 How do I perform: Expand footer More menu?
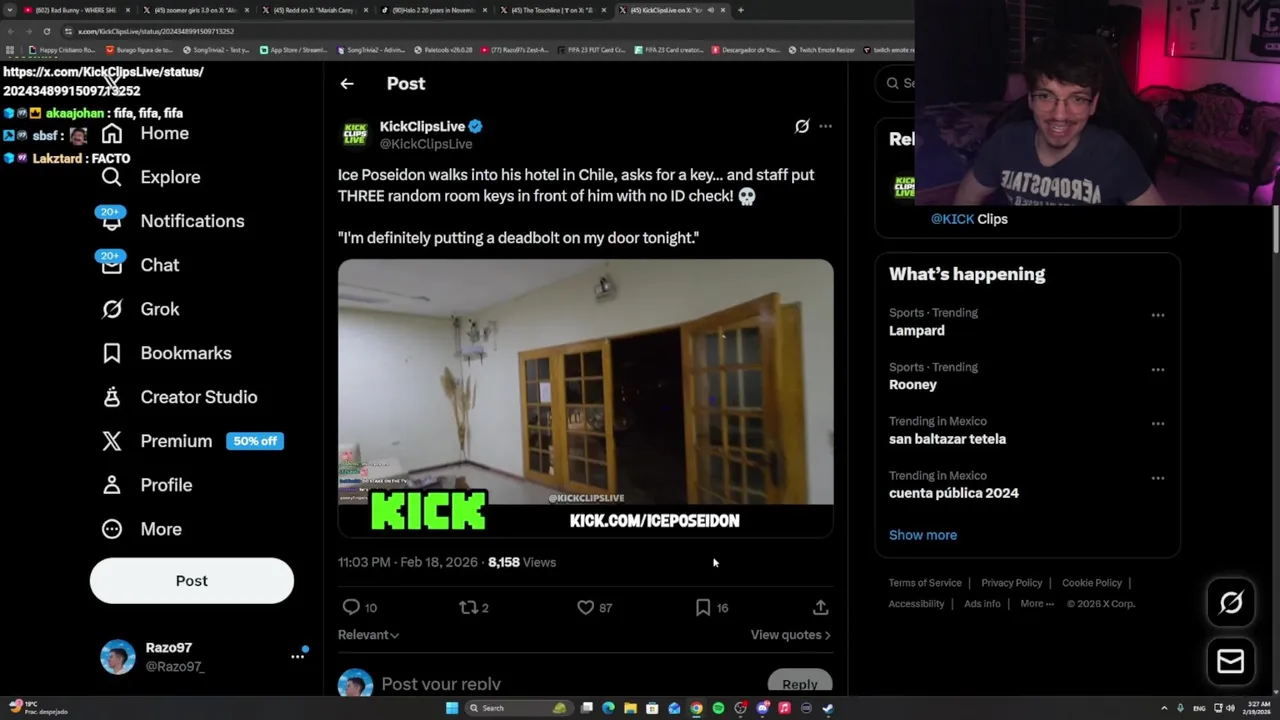(x=1037, y=604)
